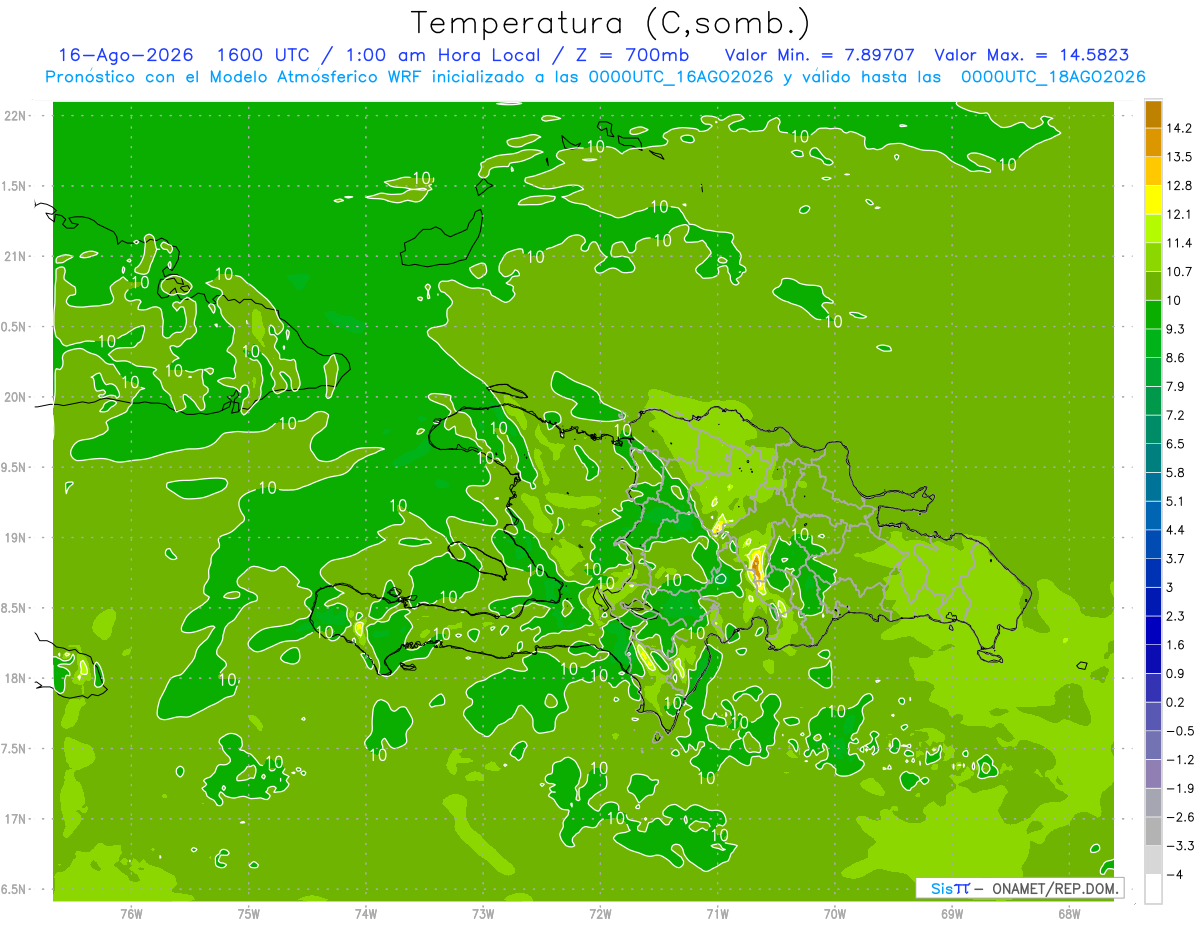
Task: Click the '71W' longitude label
Action: [717, 913]
